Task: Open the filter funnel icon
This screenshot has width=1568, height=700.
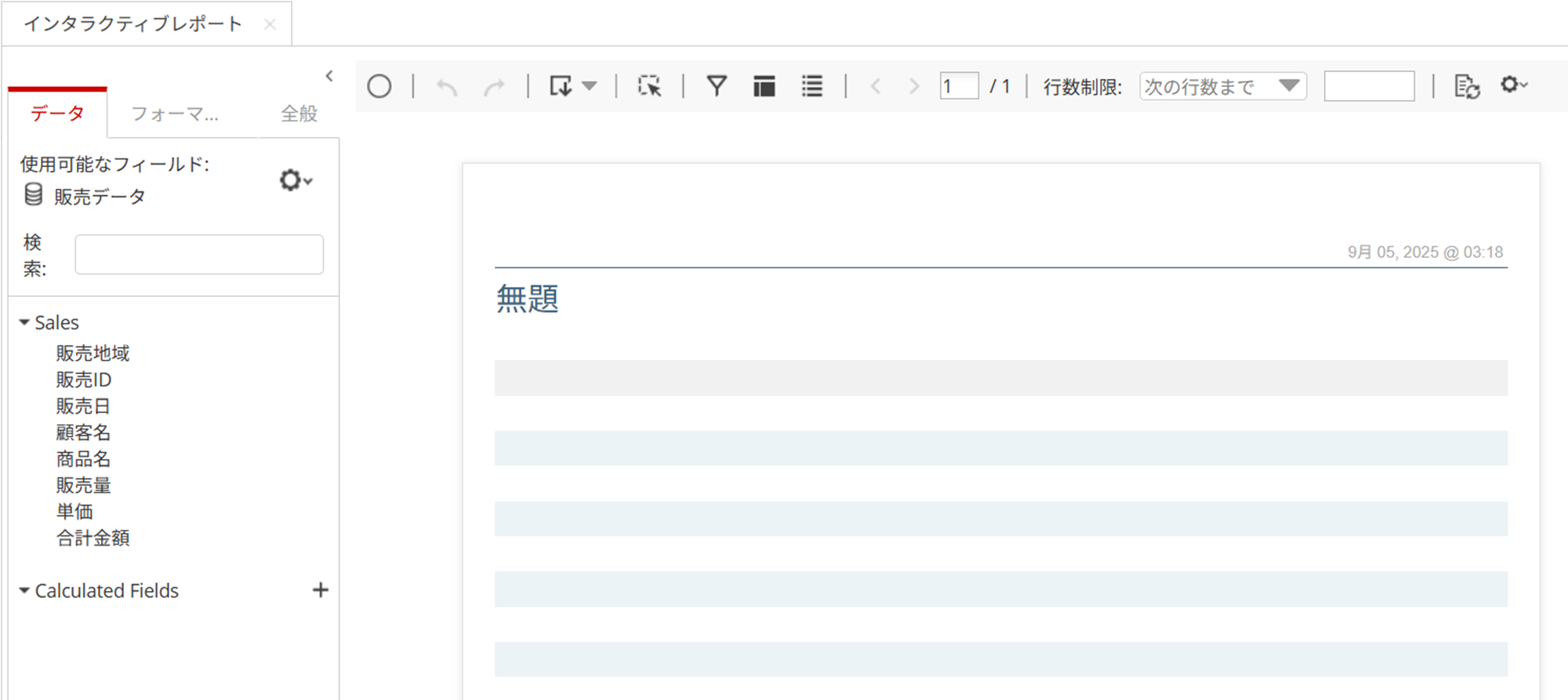Action: 717,86
